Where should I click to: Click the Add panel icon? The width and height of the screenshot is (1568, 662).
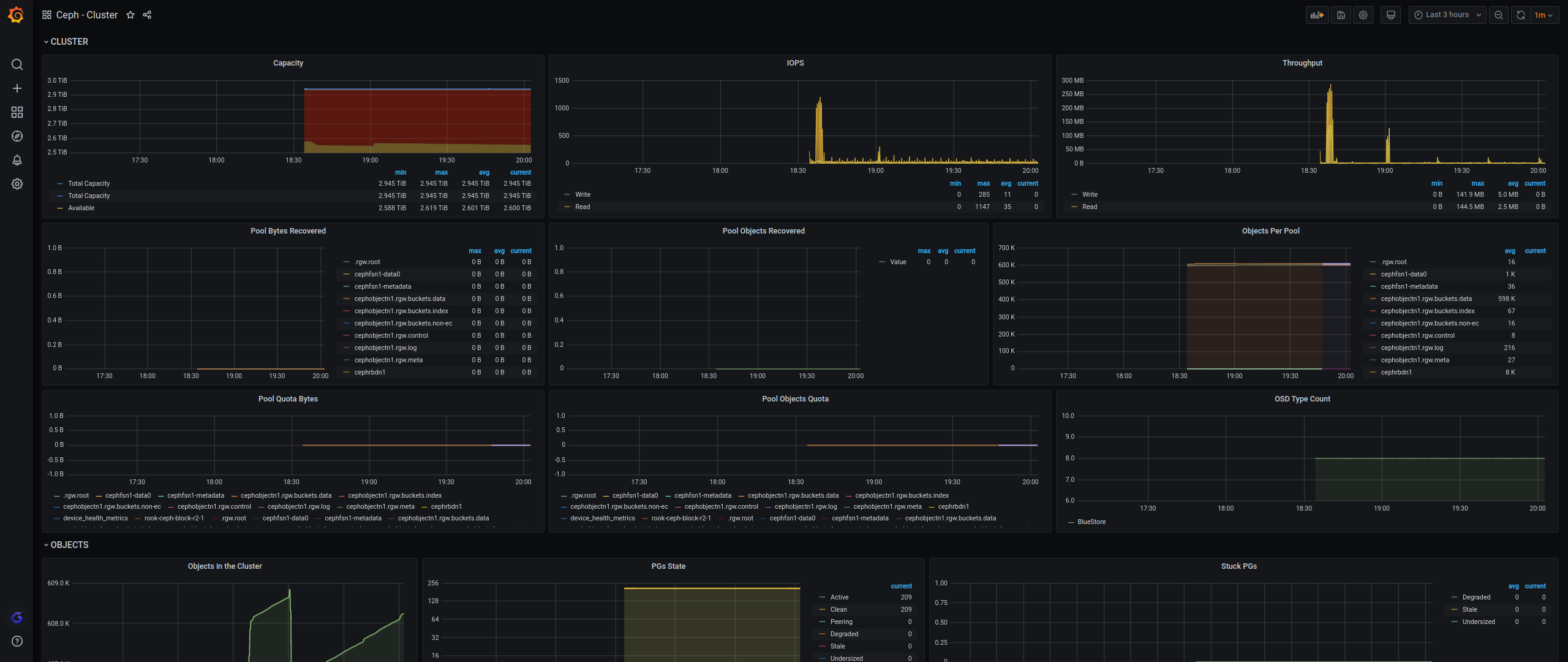coord(1317,15)
